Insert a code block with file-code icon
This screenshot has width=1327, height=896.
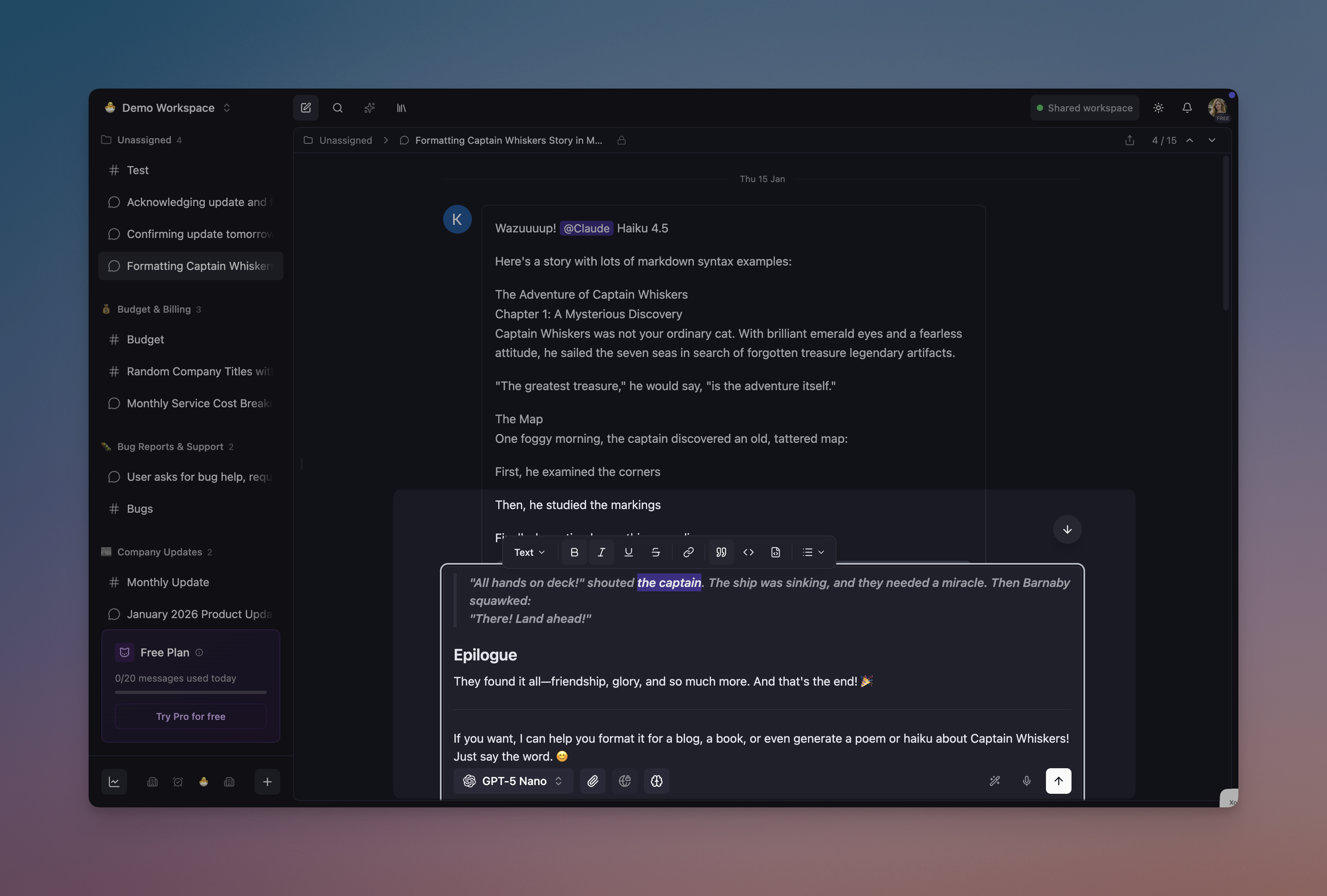pos(775,552)
